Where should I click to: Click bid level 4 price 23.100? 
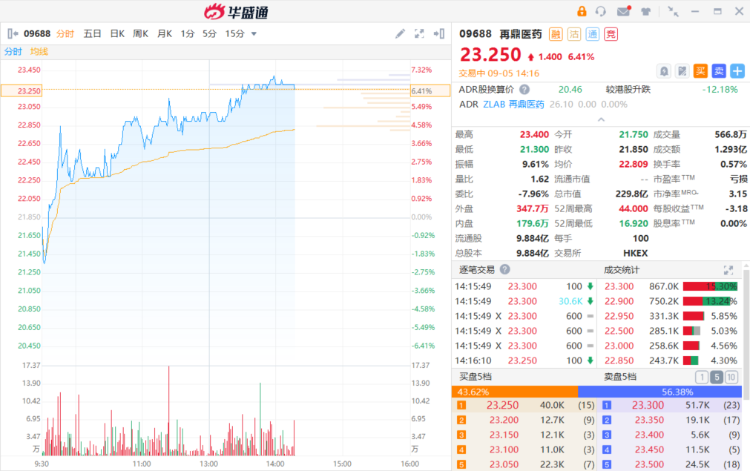click(504, 449)
